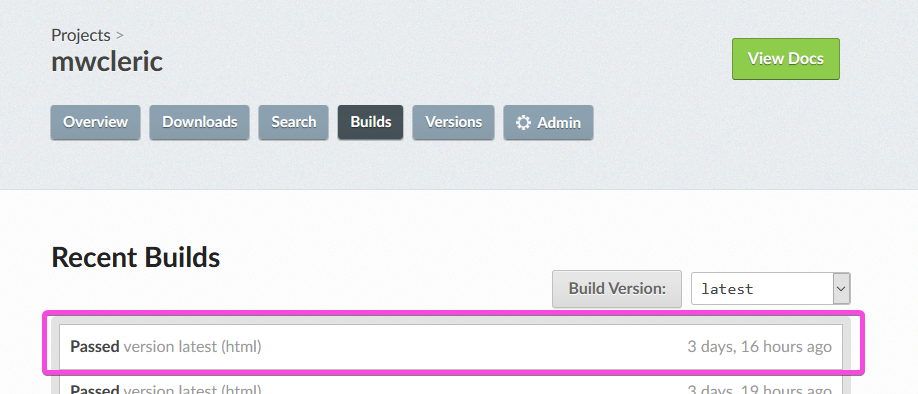
Task: Open the Admin tab label
Action: (559, 123)
